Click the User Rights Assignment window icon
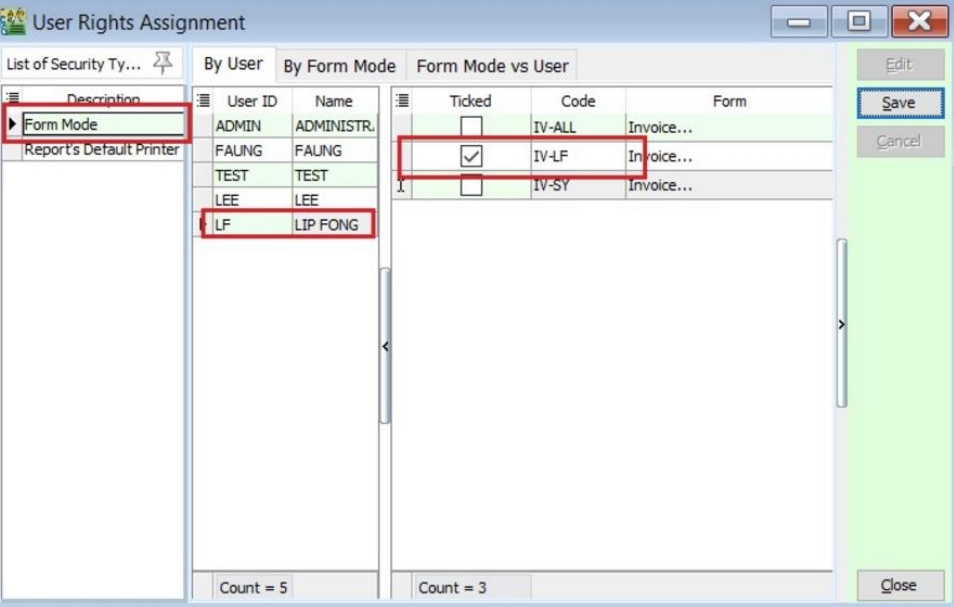The image size is (954, 607). tap(14, 21)
